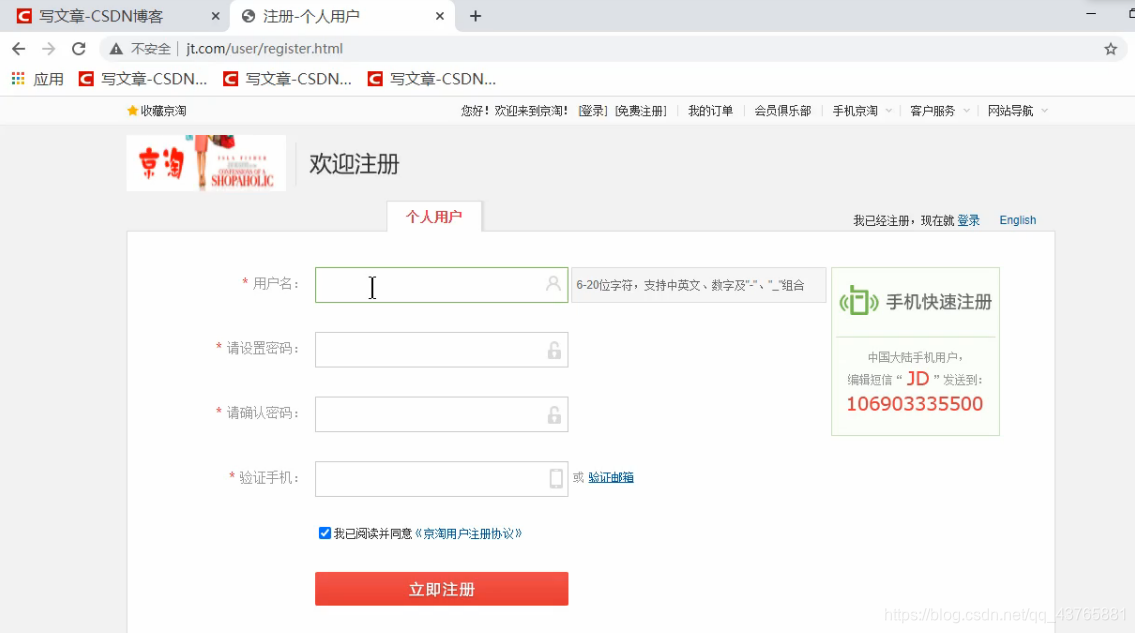Focus the 请确认密码 field

pyautogui.click(x=442, y=414)
